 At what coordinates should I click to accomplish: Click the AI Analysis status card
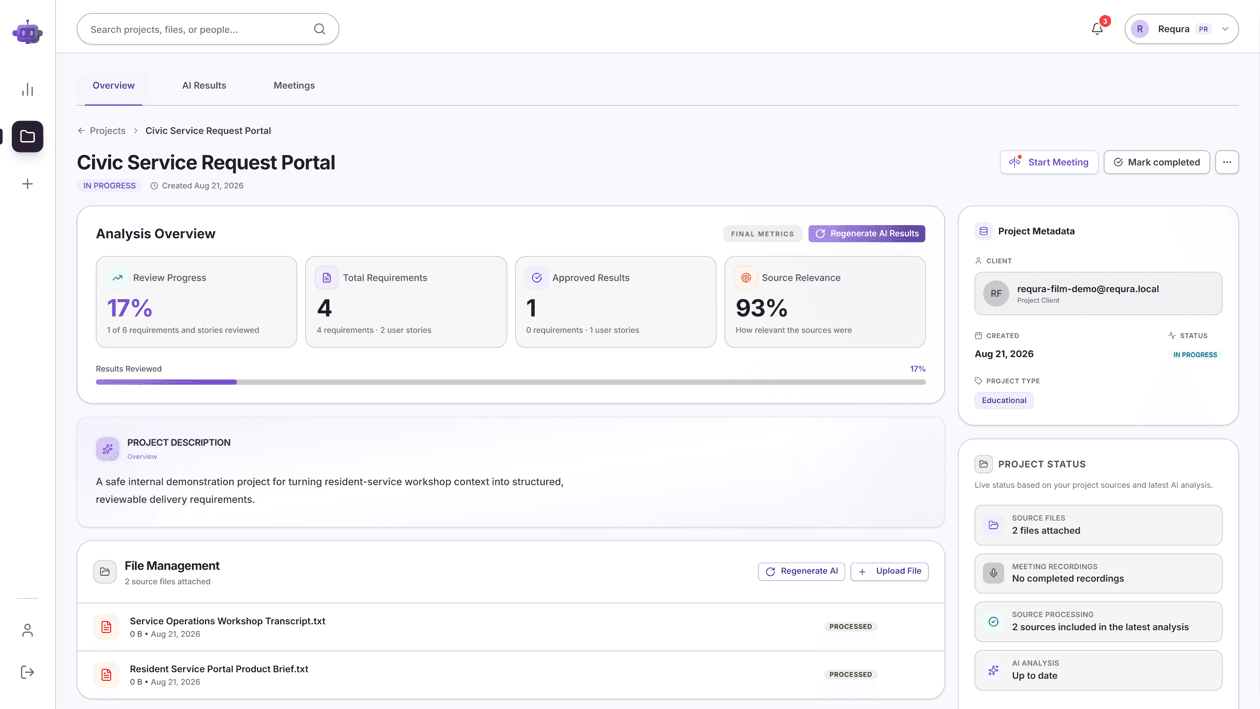tap(1098, 670)
